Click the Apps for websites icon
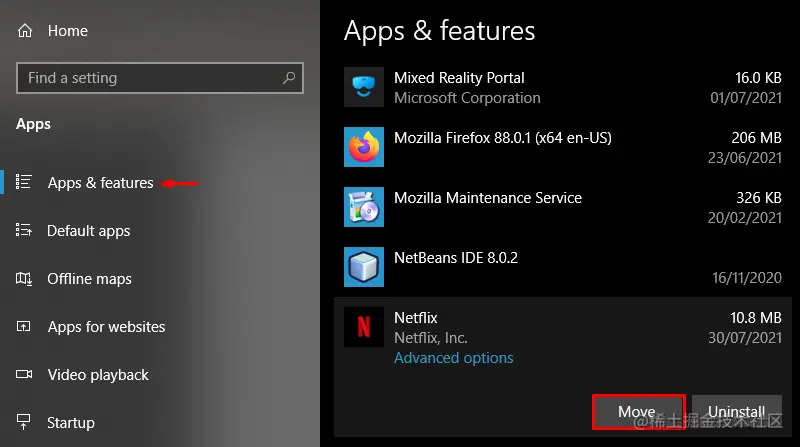The image size is (800, 447). pos(23,327)
